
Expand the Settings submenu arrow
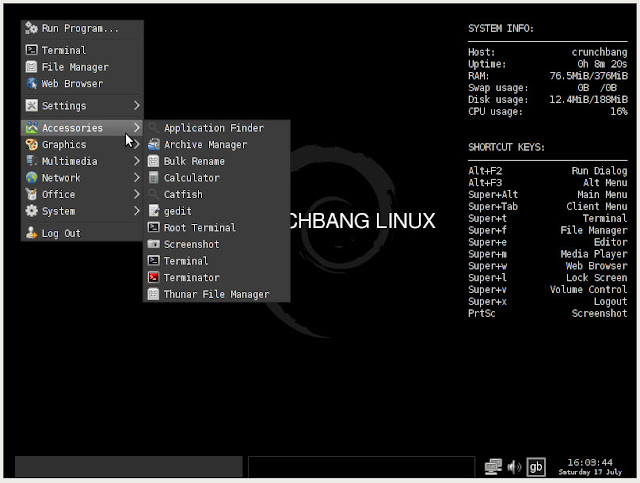click(137, 105)
